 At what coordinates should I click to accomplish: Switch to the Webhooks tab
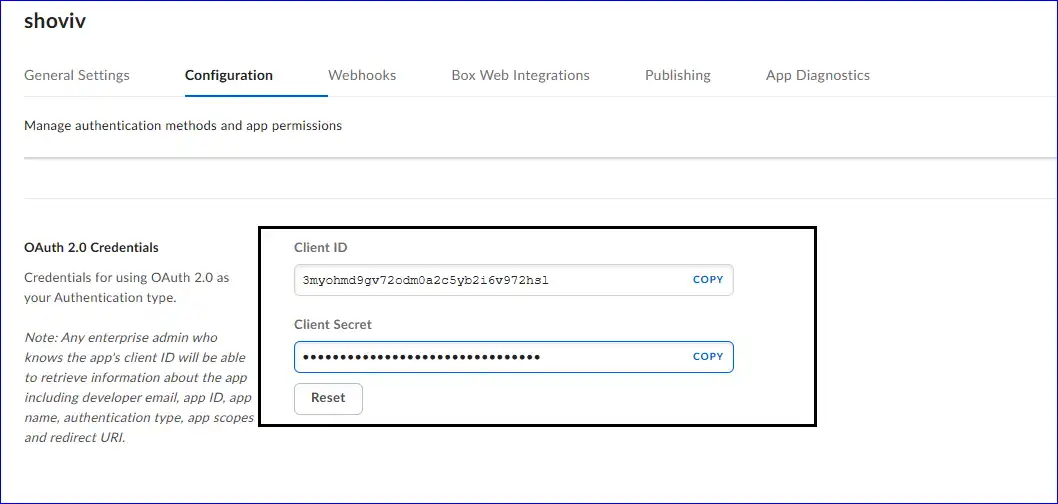click(362, 75)
